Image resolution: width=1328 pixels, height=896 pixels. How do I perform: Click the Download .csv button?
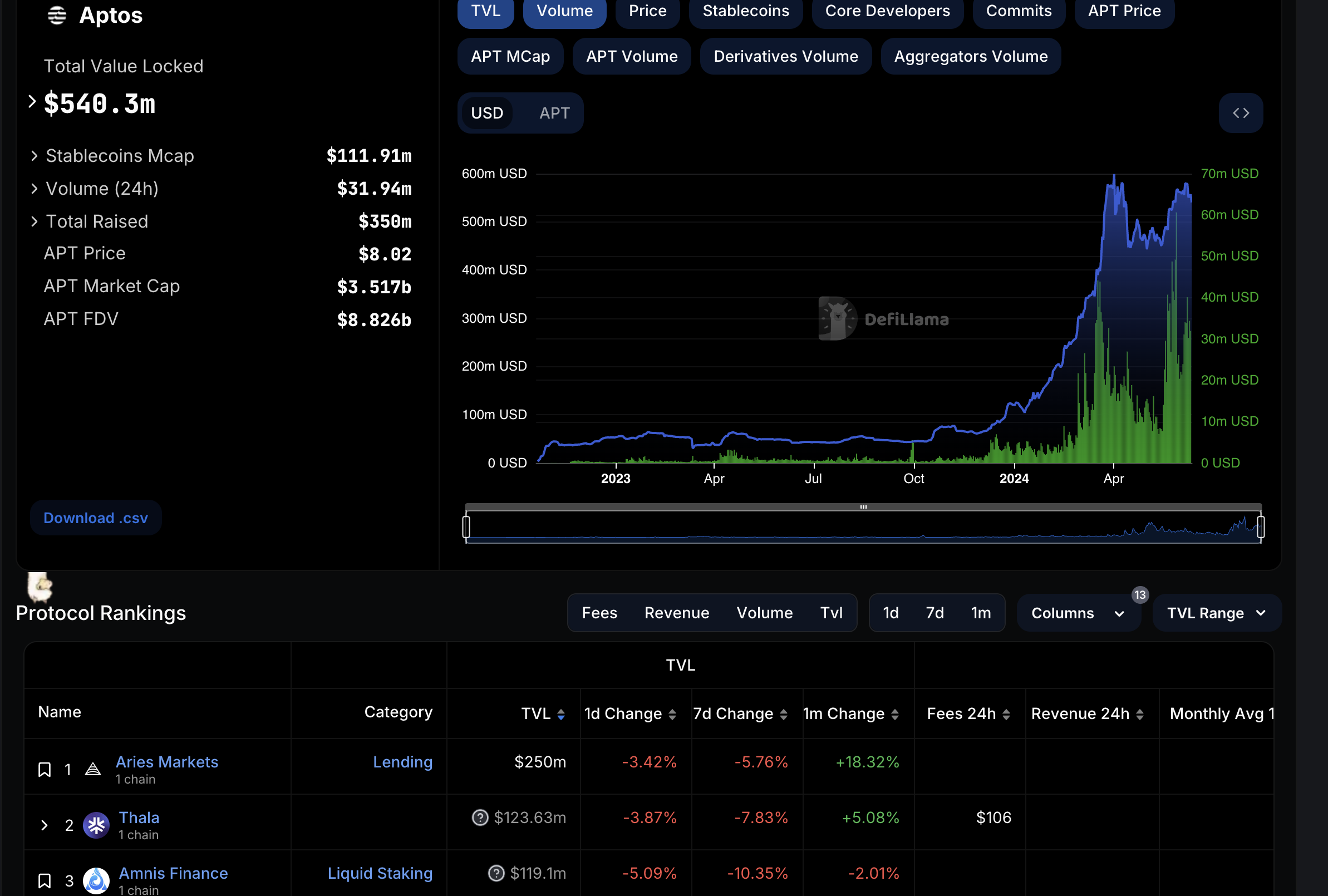tap(95, 518)
